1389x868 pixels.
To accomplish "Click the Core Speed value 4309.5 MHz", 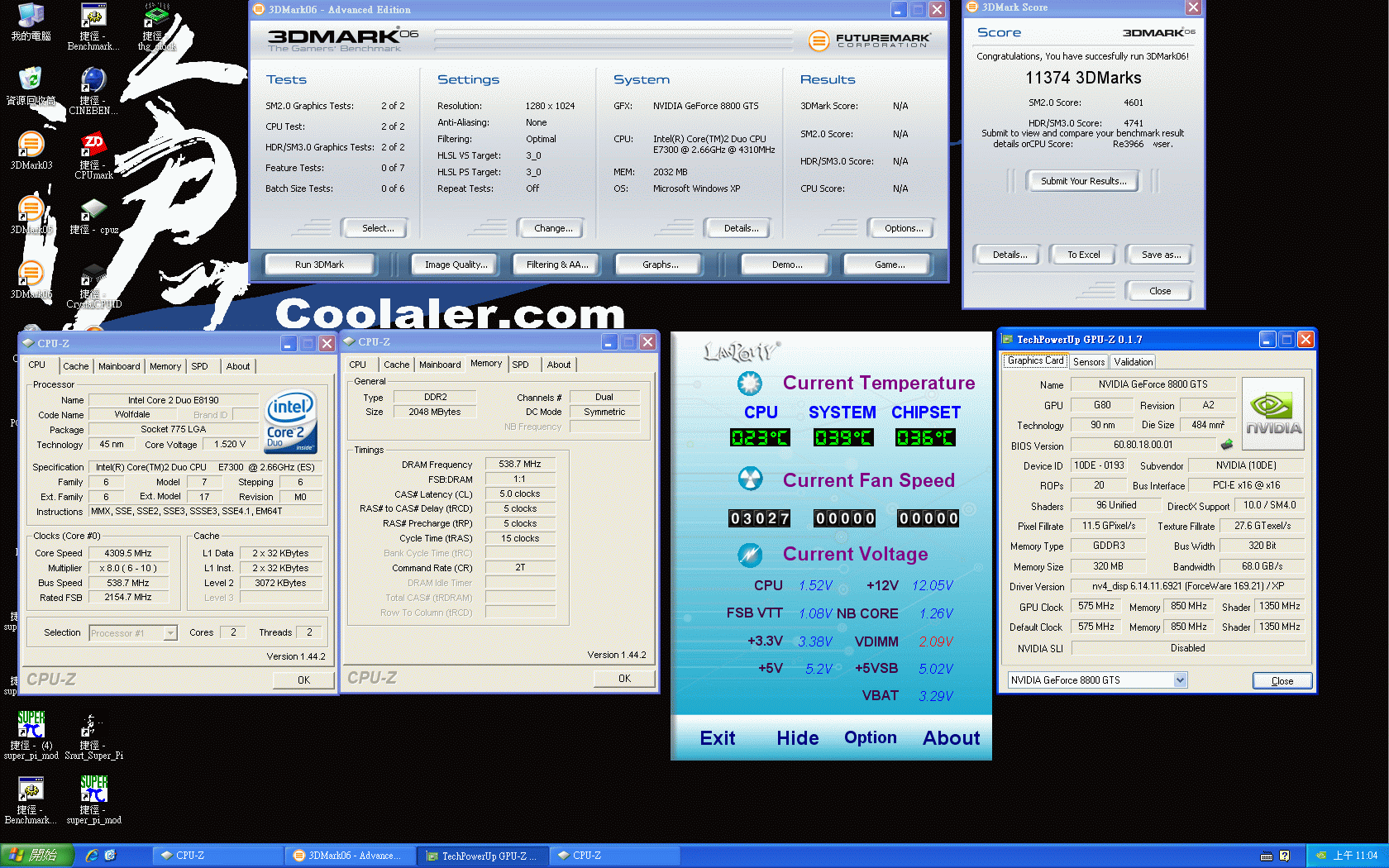I will click(x=128, y=553).
